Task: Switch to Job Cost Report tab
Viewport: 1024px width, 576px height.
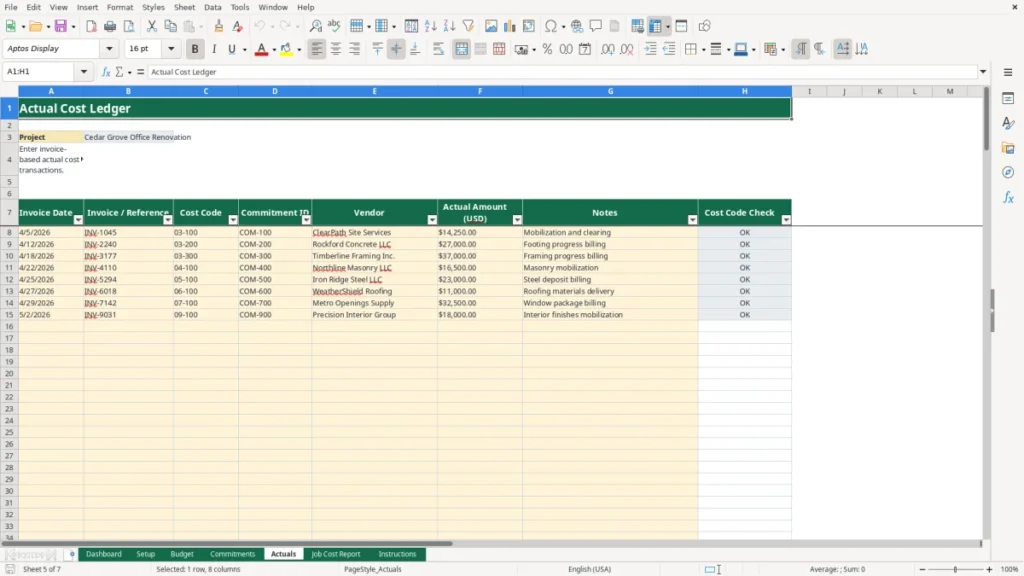Action: click(336, 554)
